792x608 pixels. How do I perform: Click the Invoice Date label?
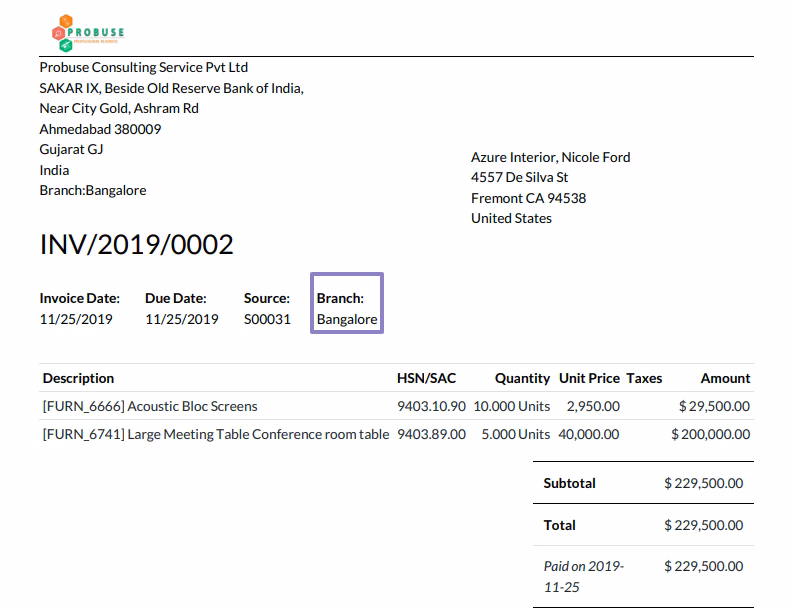pyautogui.click(x=80, y=298)
